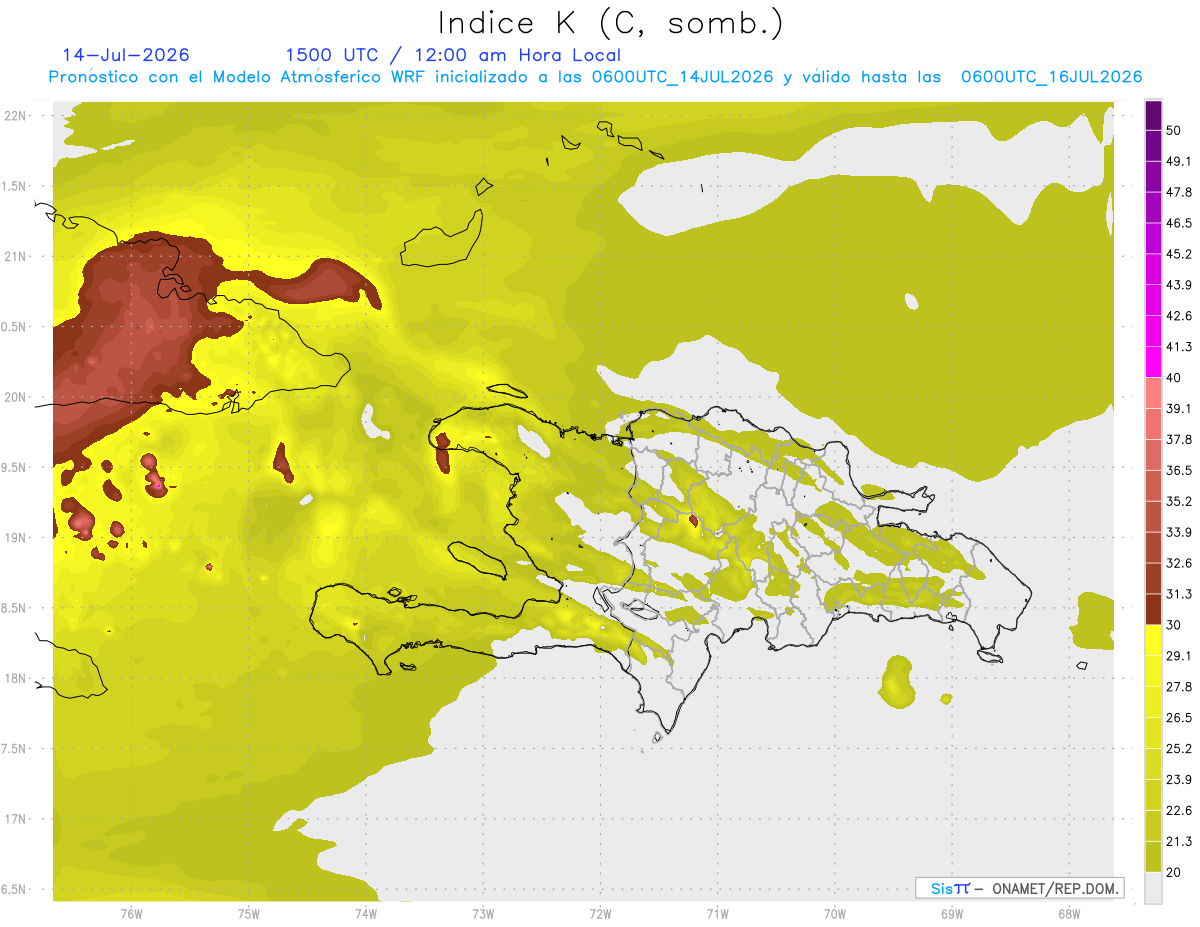Click the 'Indice K (C, somb.)' map title
Screen dimensions: 1200x927
pos(610,23)
